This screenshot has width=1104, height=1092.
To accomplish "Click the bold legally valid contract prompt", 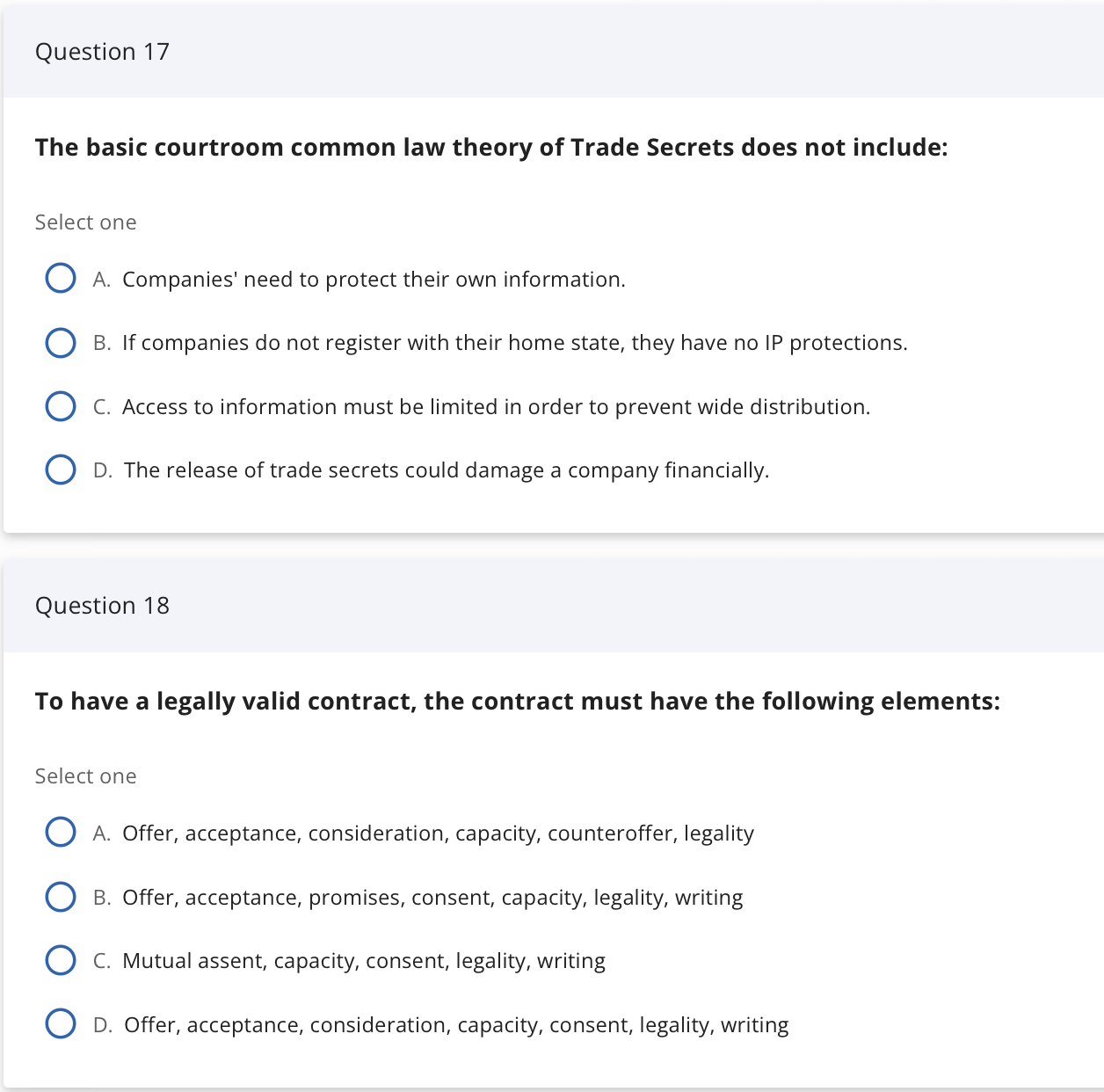I will tap(517, 701).
